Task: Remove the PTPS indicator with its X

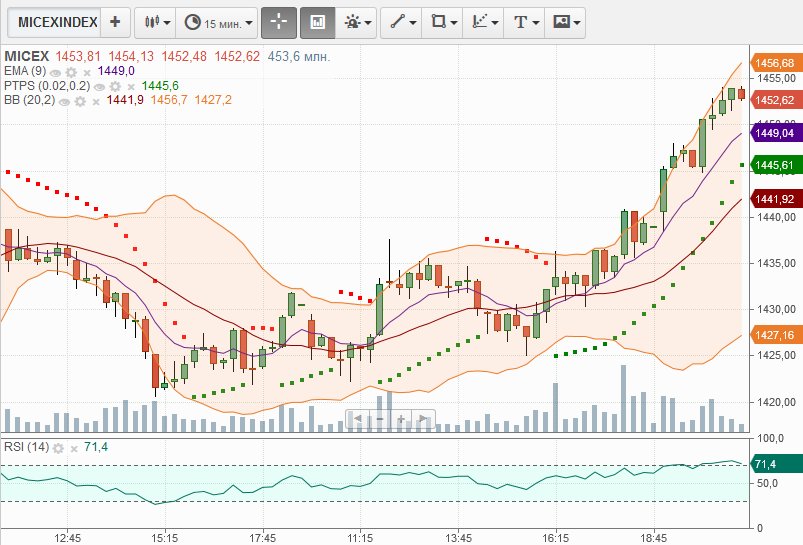Action: click(x=130, y=86)
